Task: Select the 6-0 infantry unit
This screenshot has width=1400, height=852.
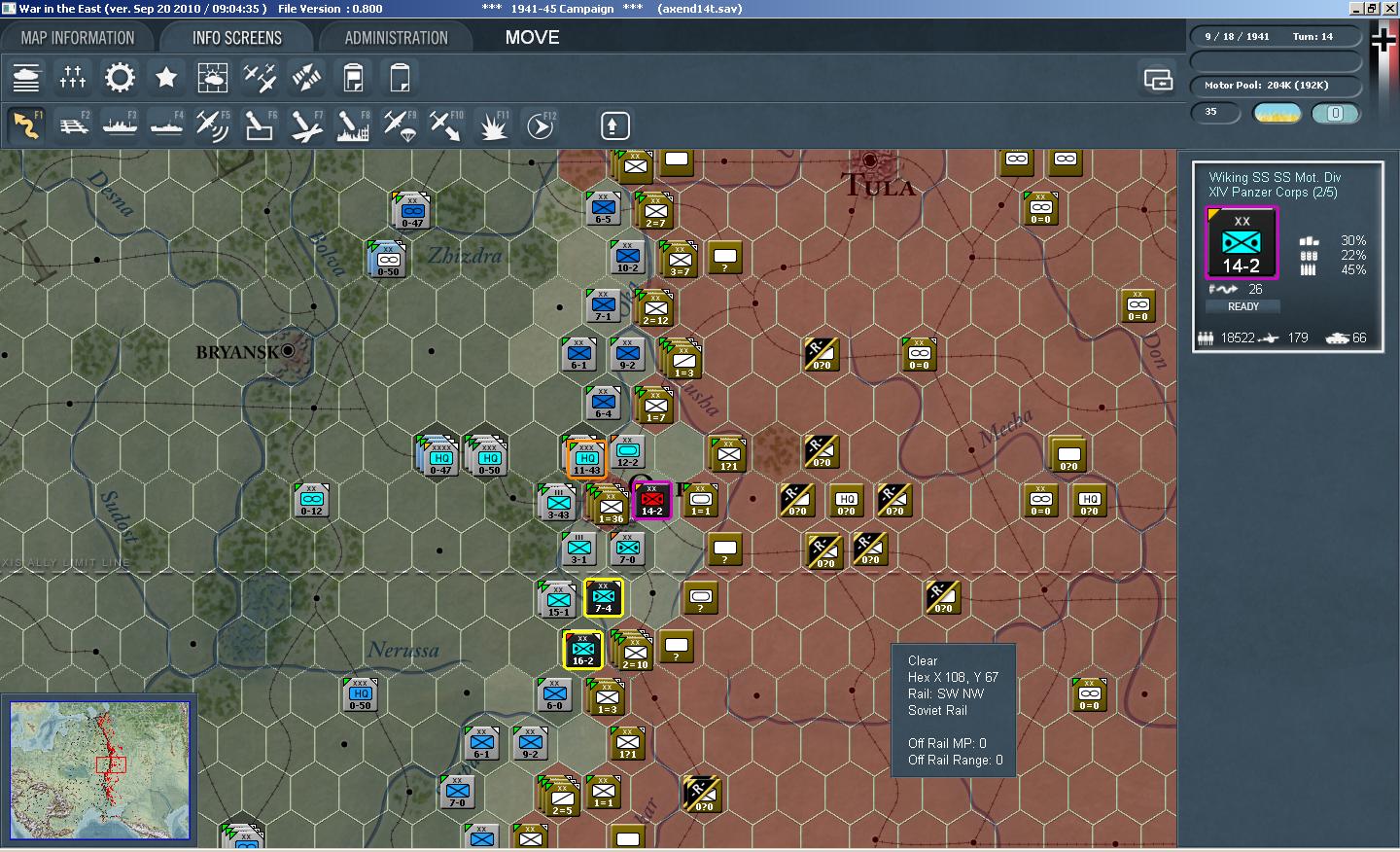Action: (x=554, y=694)
